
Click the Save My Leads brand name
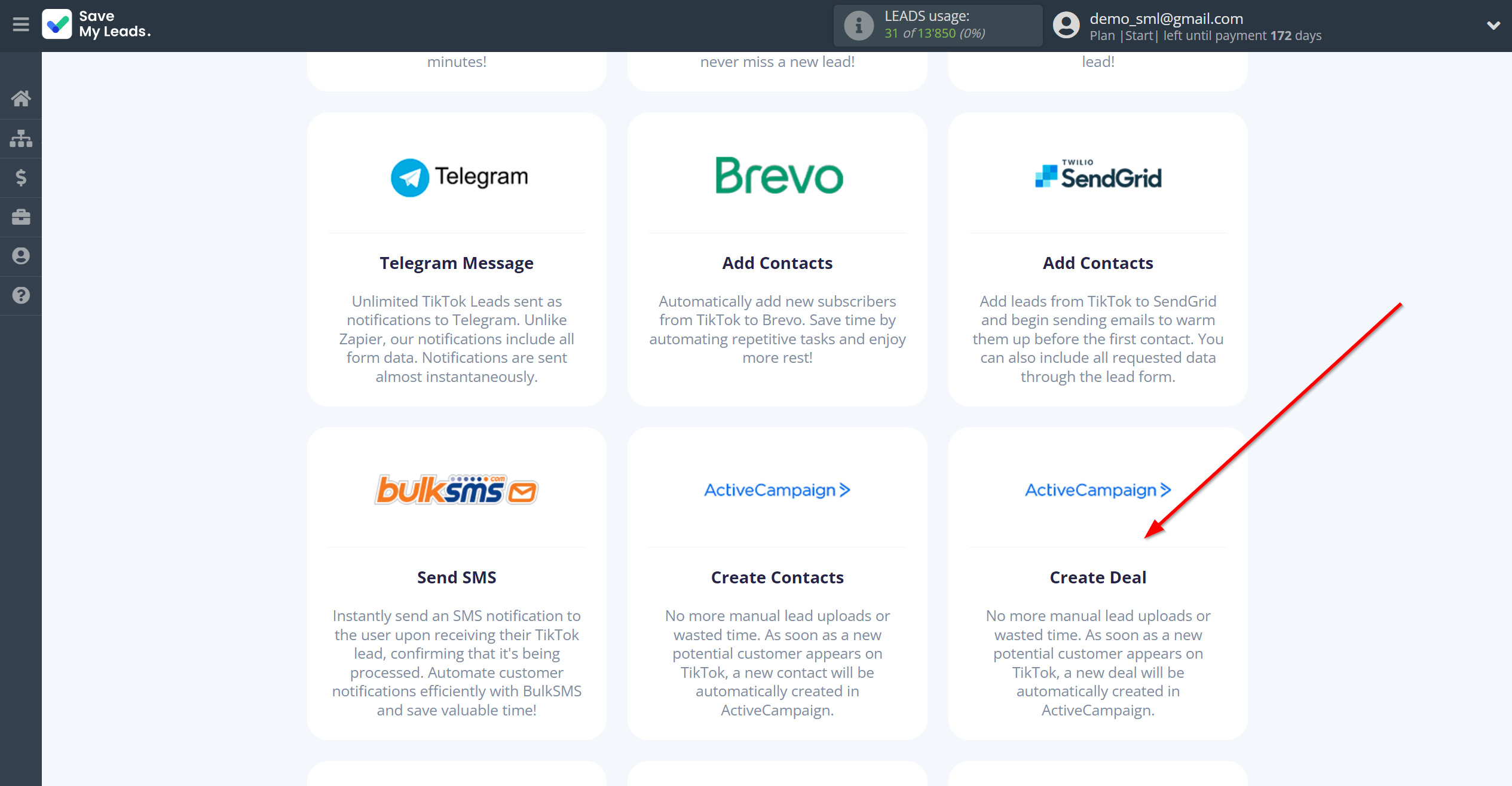tap(115, 24)
